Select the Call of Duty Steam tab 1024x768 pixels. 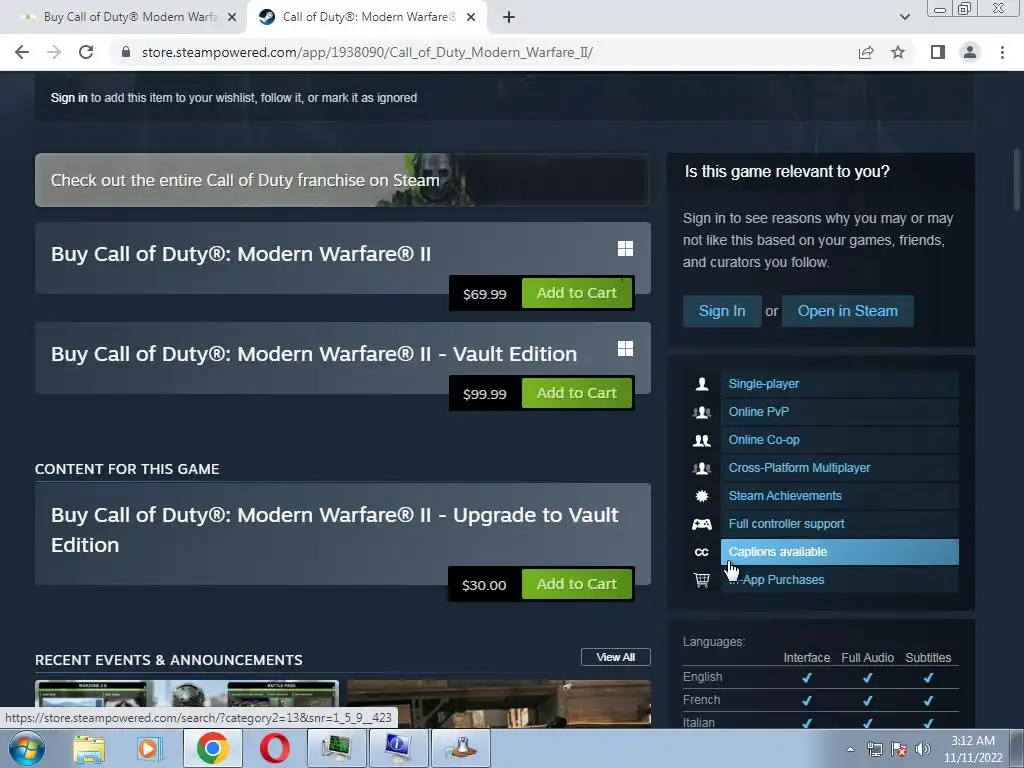click(x=367, y=17)
